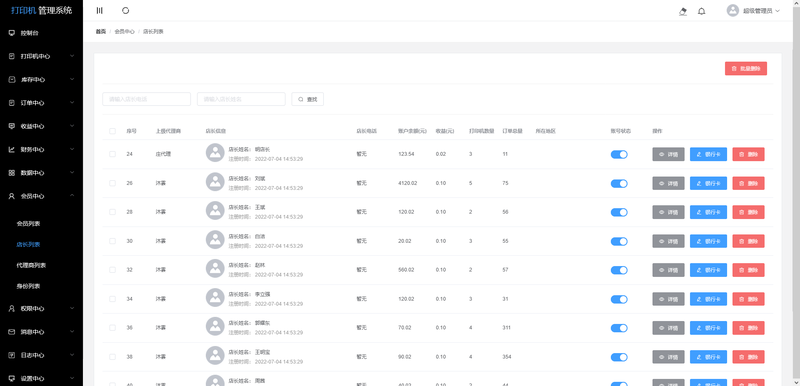
Task: Open 会员列表 submenu item
Action: coord(29,223)
